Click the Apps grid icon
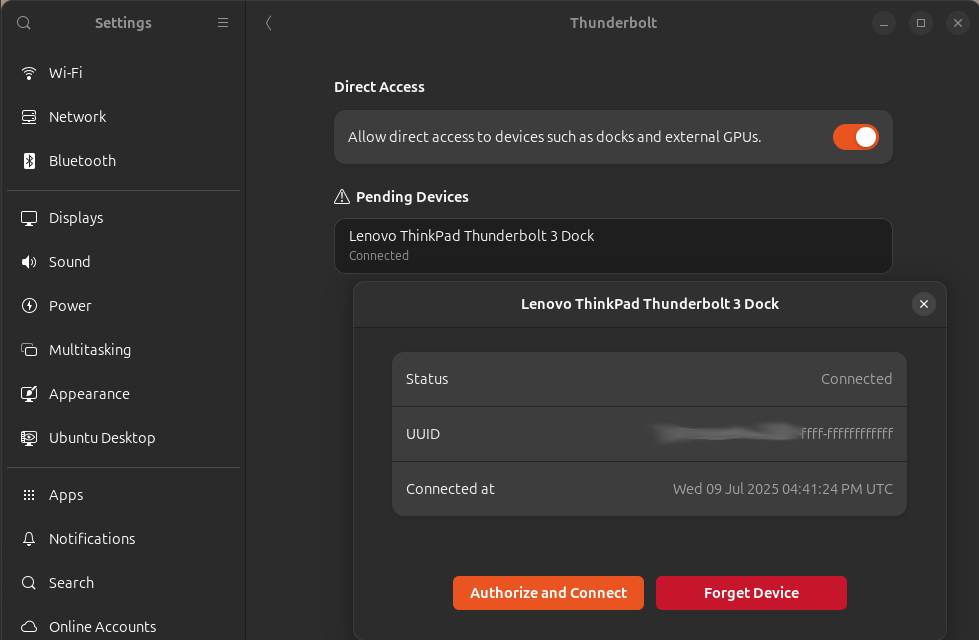 coord(29,495)
